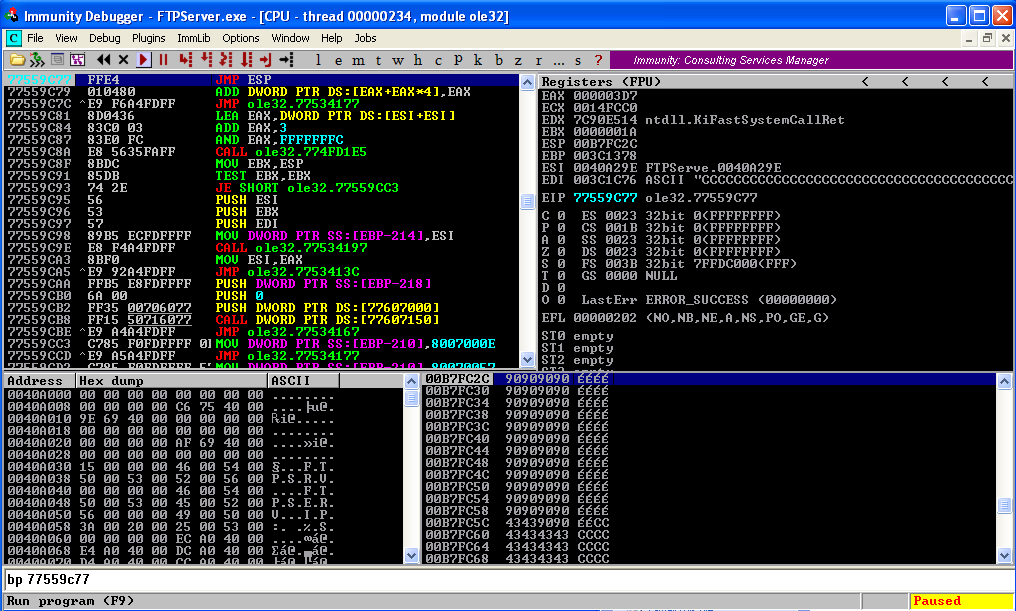Select the EIP register value 77559C77
Screen dimensions: 1016x611
[605, 198]
